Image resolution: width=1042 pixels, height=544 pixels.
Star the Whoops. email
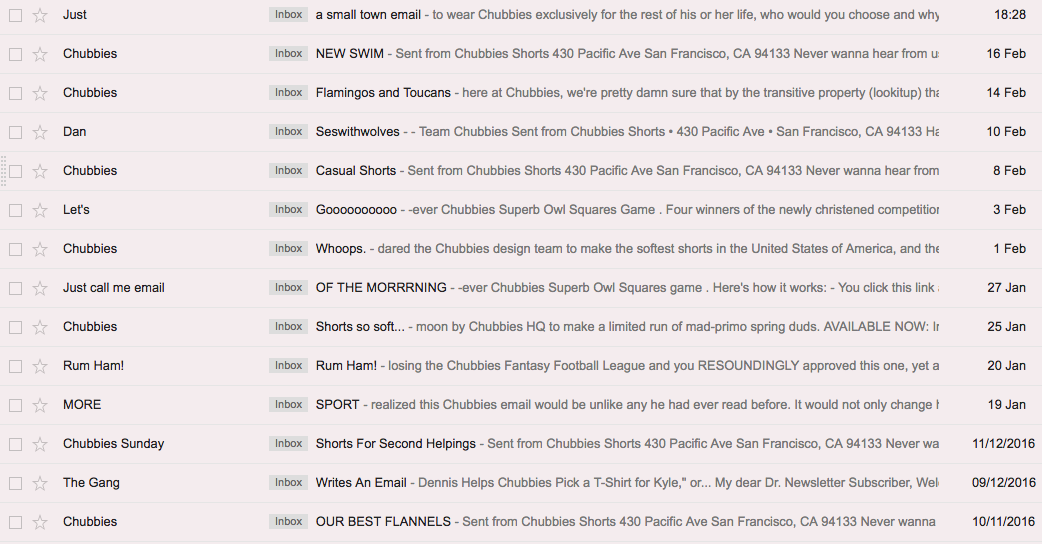(40, 249)
